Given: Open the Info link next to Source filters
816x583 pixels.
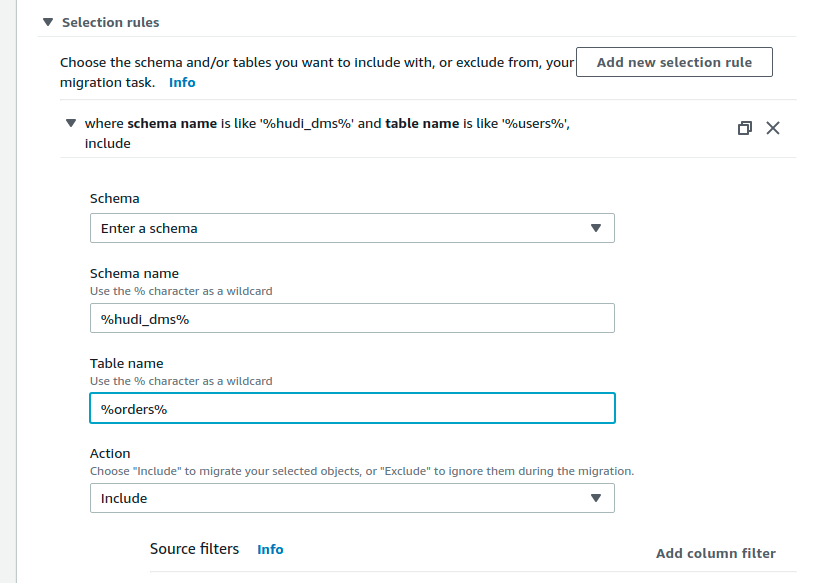Looking at the screenshot, I should click(x=270, y=549).
